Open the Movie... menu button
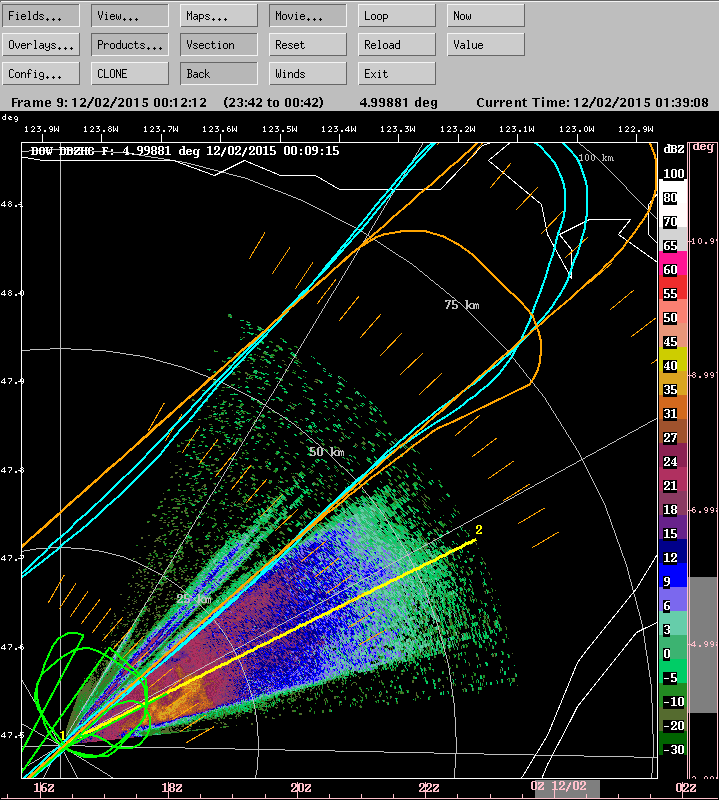 click(308, 16)
